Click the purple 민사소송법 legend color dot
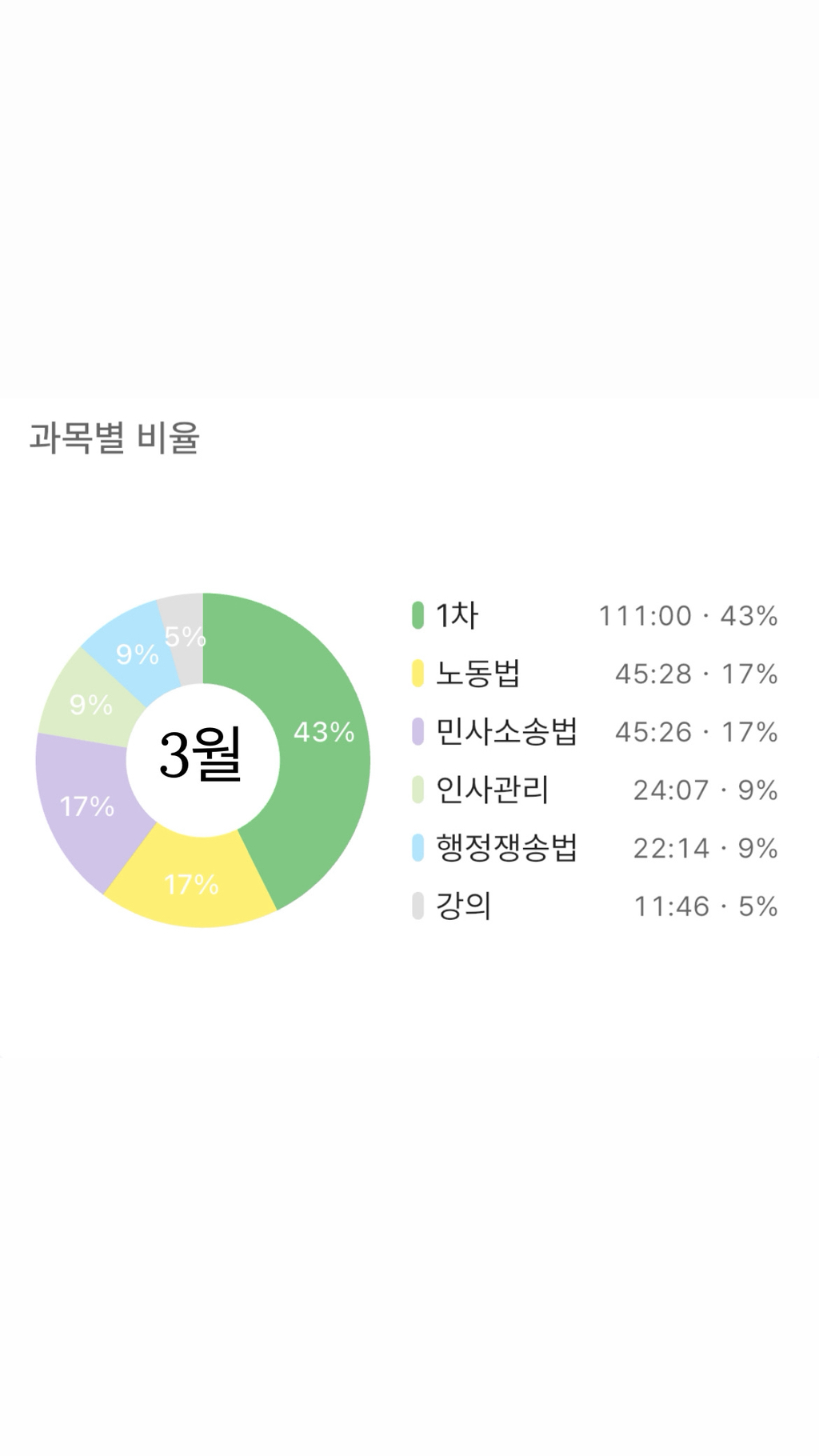The width and height of the screenshot is (819, 1456). pyautogui.click(x=417, y=731)
